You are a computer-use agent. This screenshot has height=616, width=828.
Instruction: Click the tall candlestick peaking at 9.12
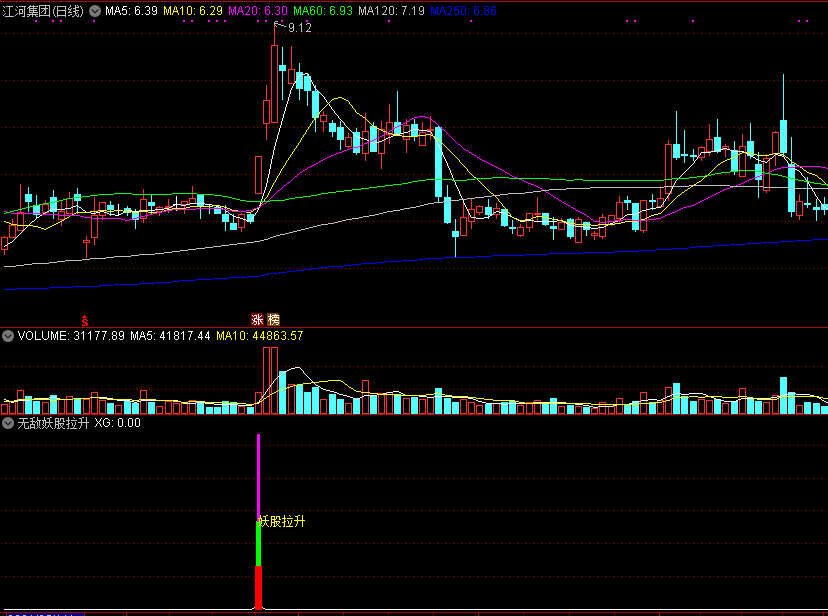point(275,84)
